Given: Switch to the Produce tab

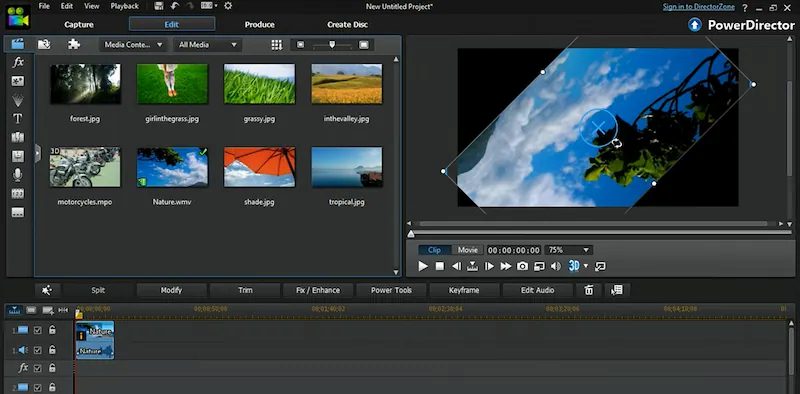Looking at the screenshot, I should click(260, 24).
